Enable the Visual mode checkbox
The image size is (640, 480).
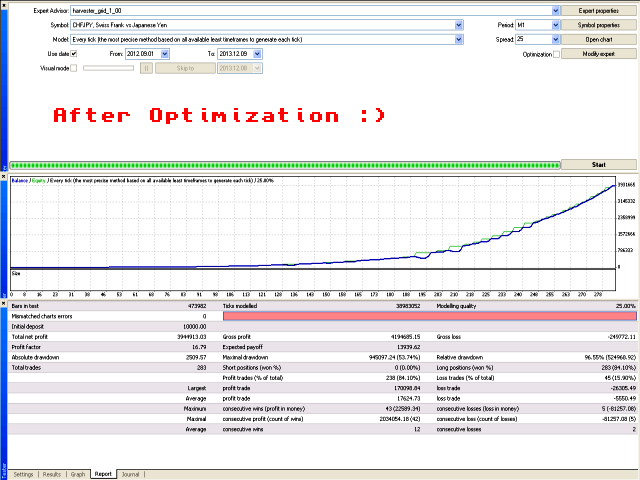74,68
